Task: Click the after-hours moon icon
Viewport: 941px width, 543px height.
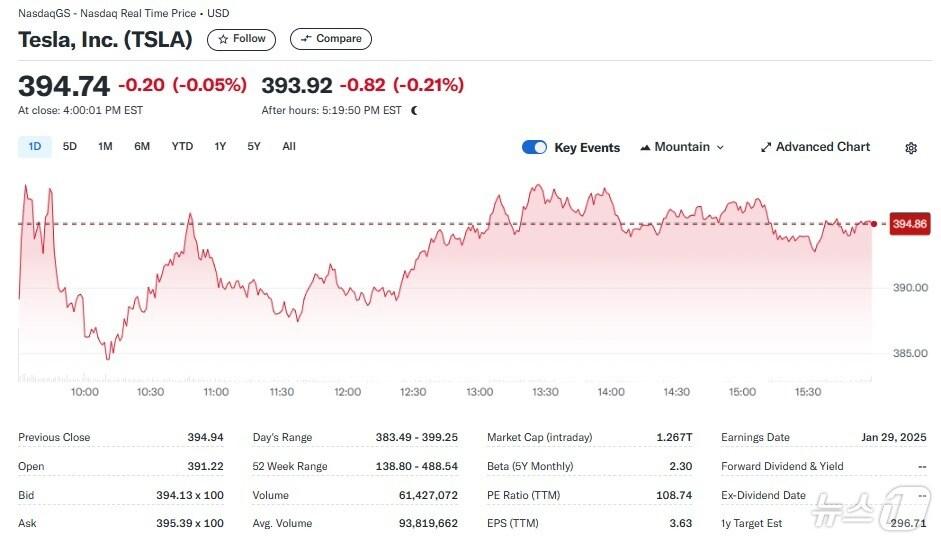Action: (x=415, y=110)
